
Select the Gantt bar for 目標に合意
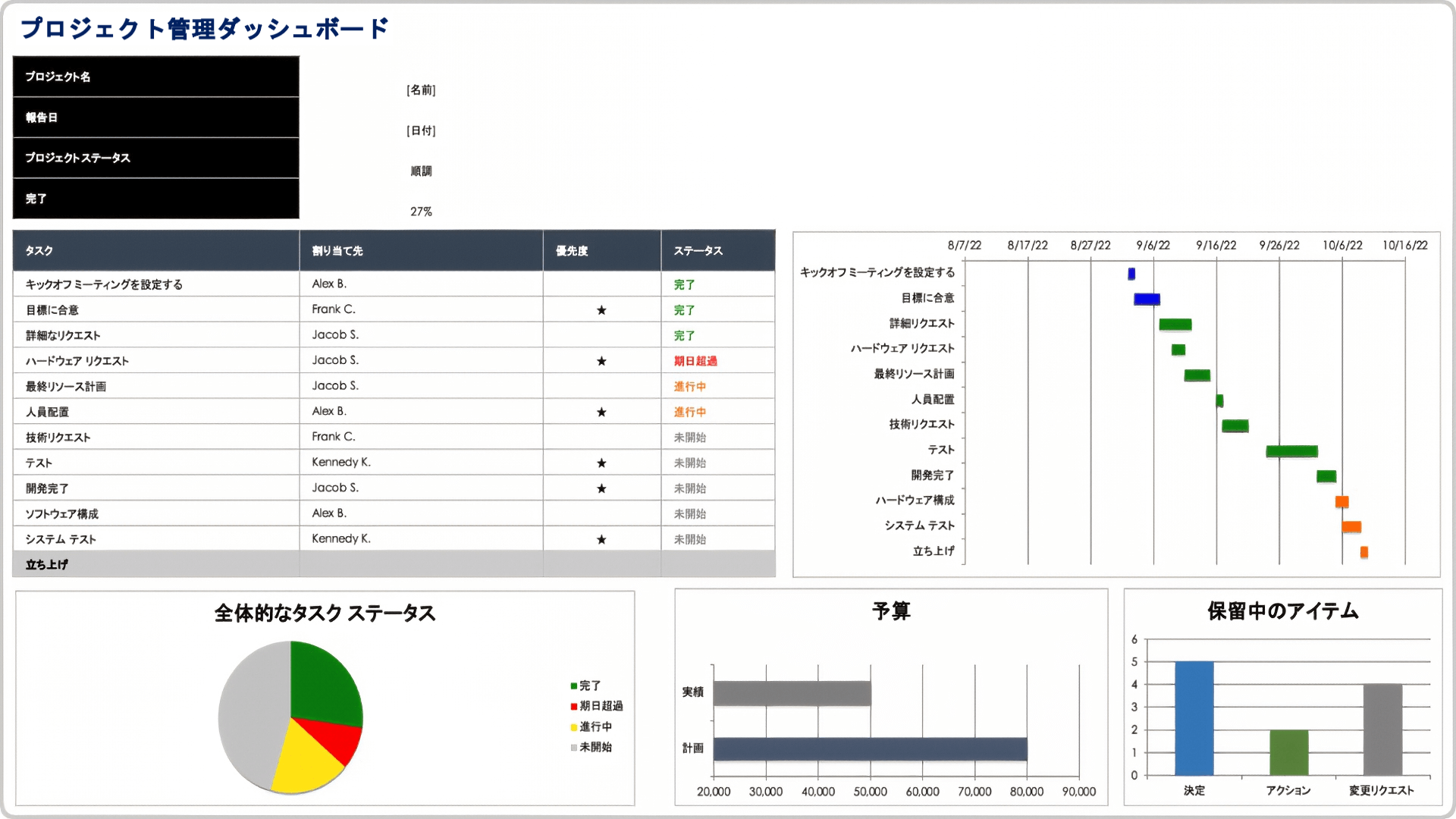(1147, 299)
